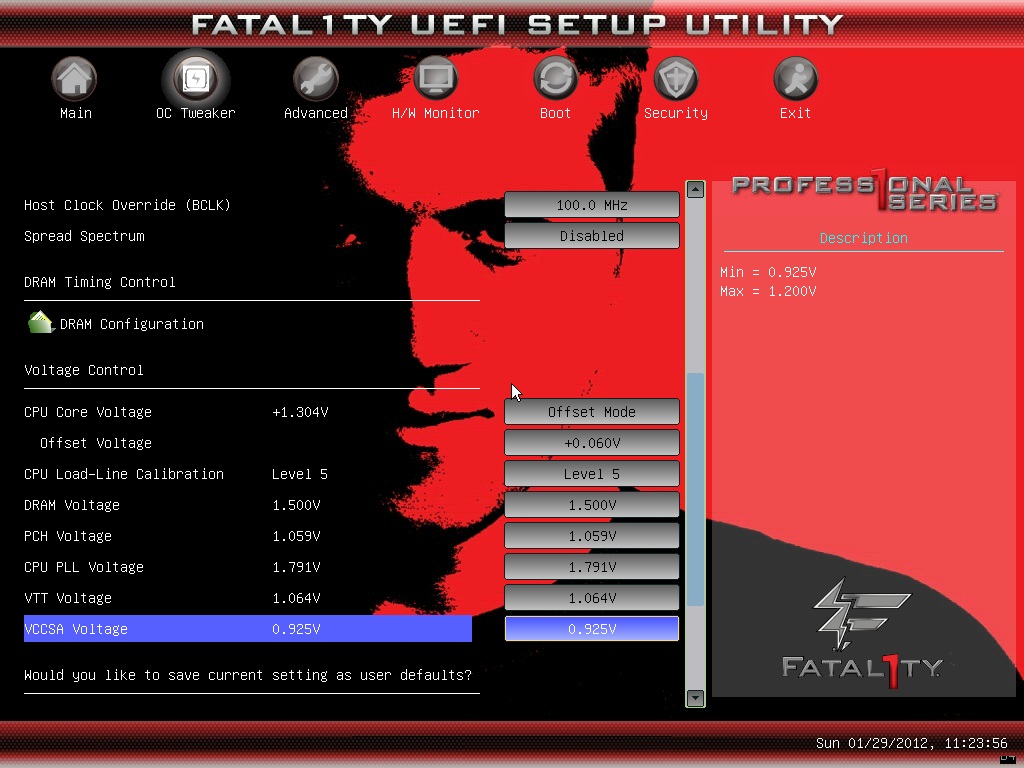Open the Main menu house icon
This screenshot has width=1024, height=768.
click(x=74, y=79)
